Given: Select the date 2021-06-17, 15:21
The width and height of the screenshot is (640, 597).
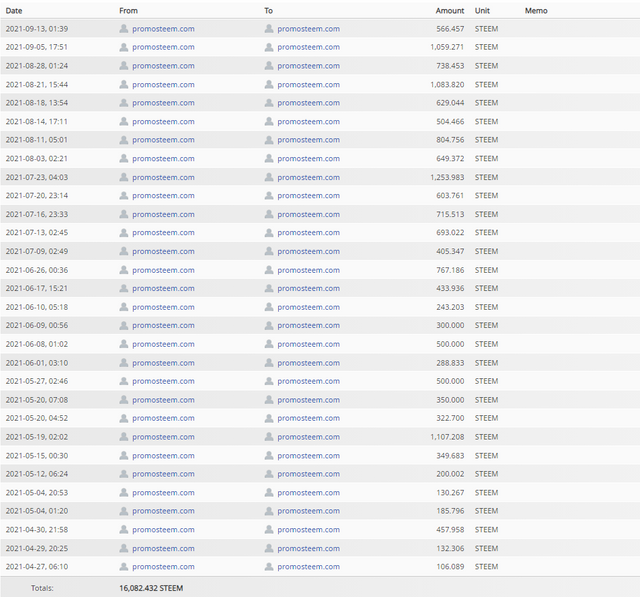Looking at the screenshot, I should point(37,289).
